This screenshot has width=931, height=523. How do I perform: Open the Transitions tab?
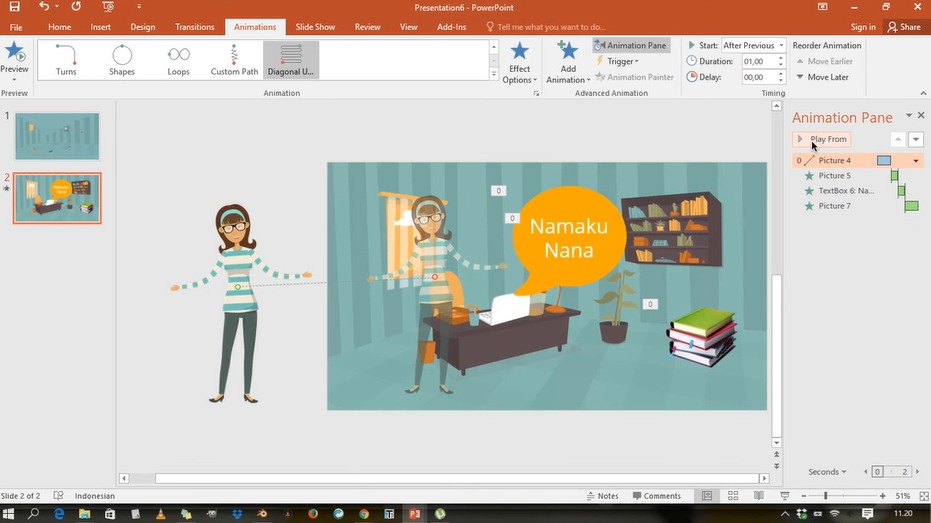[x=194, y=27]
